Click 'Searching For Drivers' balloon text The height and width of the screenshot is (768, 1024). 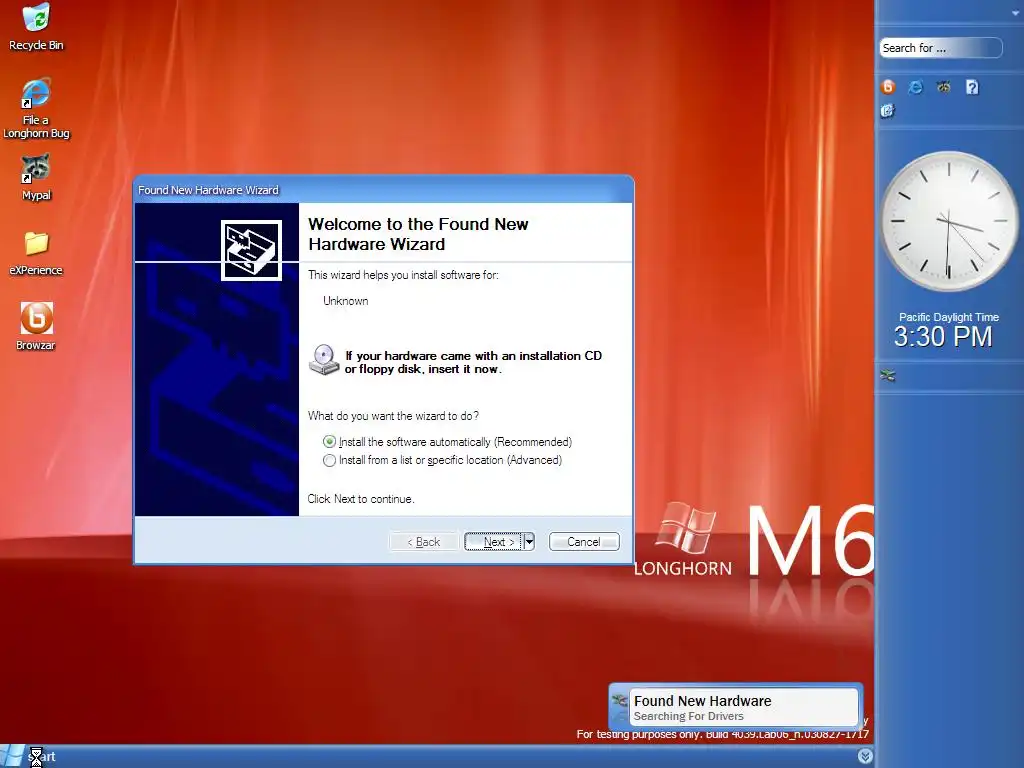688,716
